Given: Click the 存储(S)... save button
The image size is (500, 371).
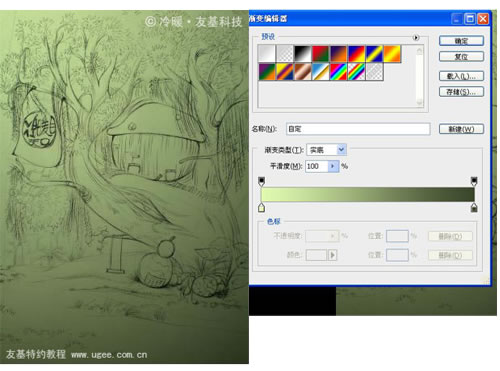Looking at the screenshot, I should coord(461,92).
